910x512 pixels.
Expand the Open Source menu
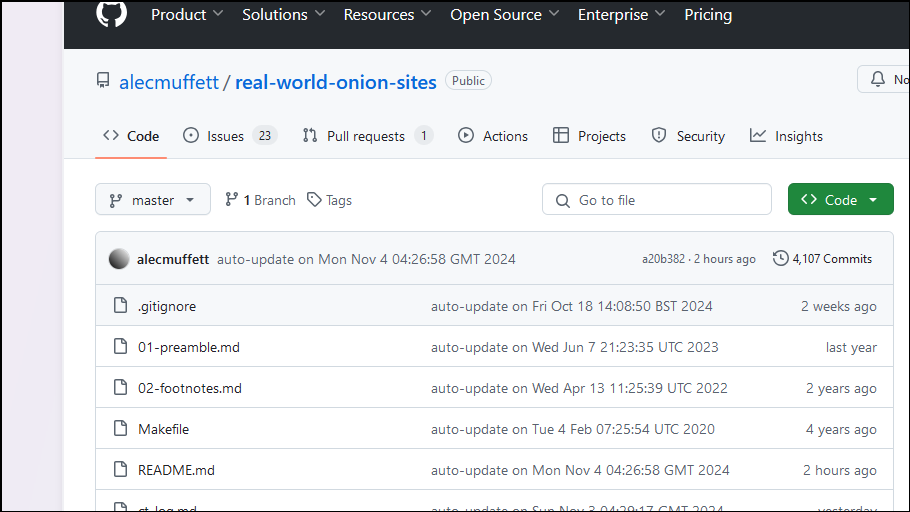[504, 15]
